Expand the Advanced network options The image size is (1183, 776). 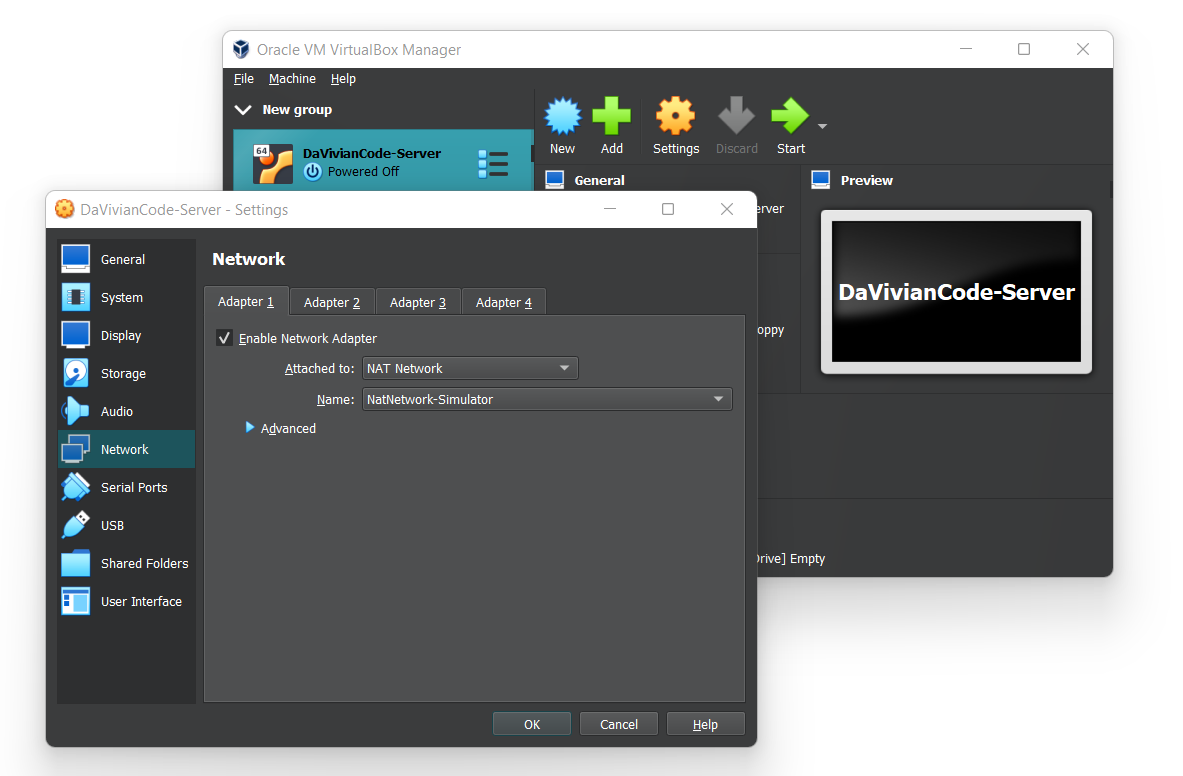pyautogui.click(x=281, y=428)
